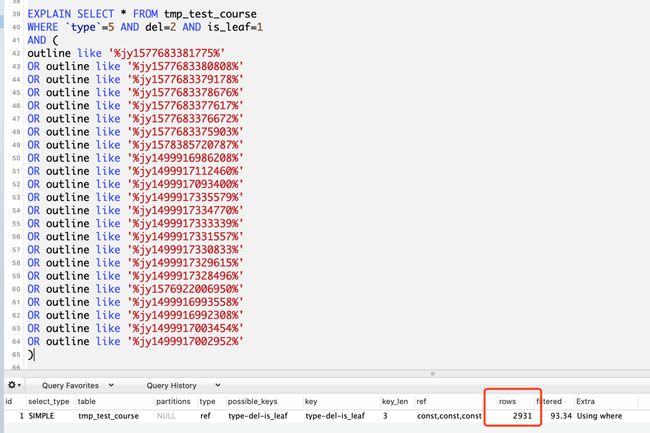The image size is (650, 433).
Task: Click the '%jy1576922006950%' string literal
Action: [185, 289]
